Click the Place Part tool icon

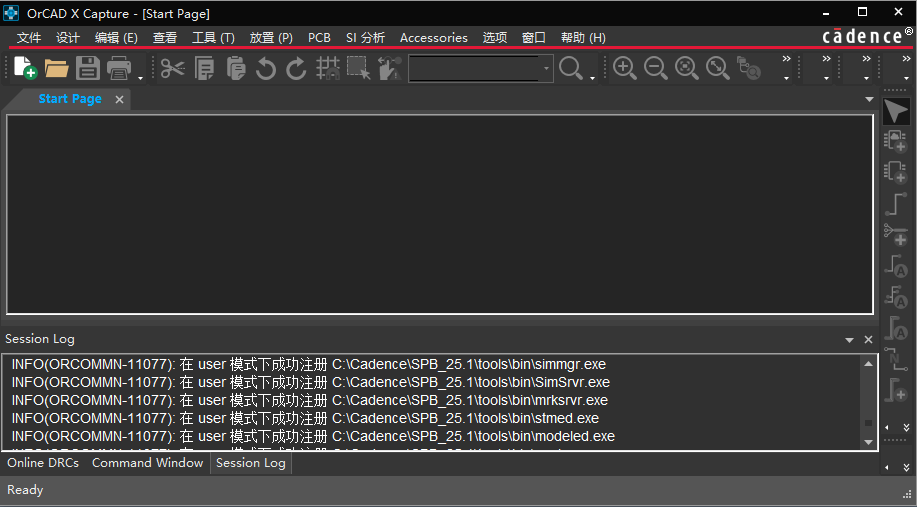[896, 142]
